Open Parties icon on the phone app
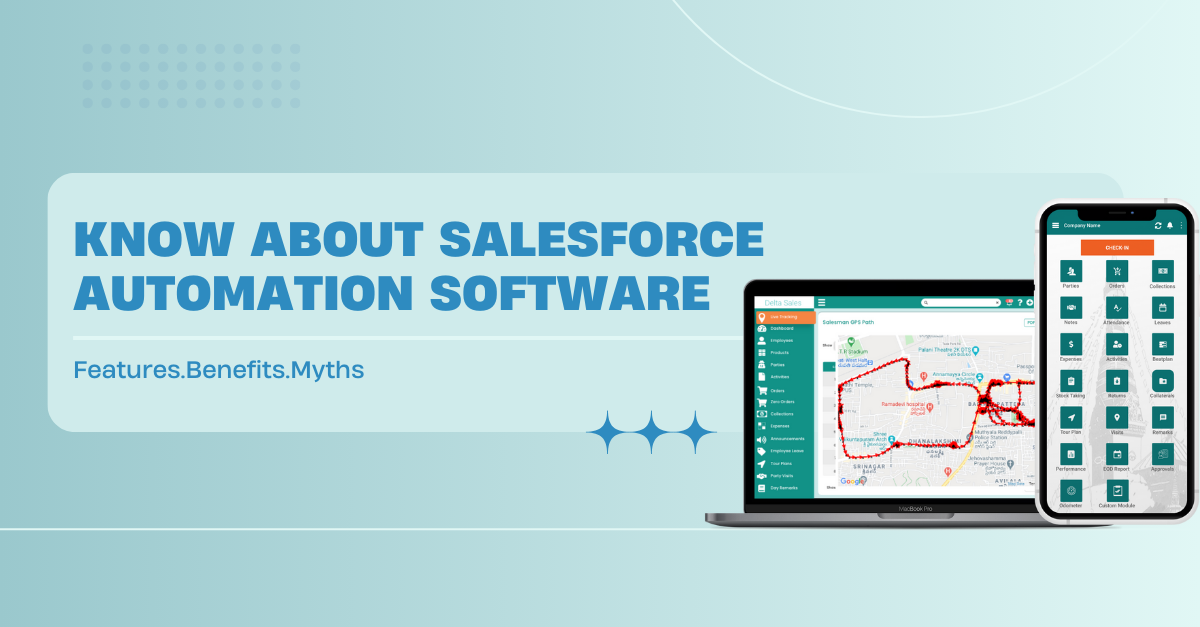The width and height of the screenshot is (1200, 627). [1071, 270]
